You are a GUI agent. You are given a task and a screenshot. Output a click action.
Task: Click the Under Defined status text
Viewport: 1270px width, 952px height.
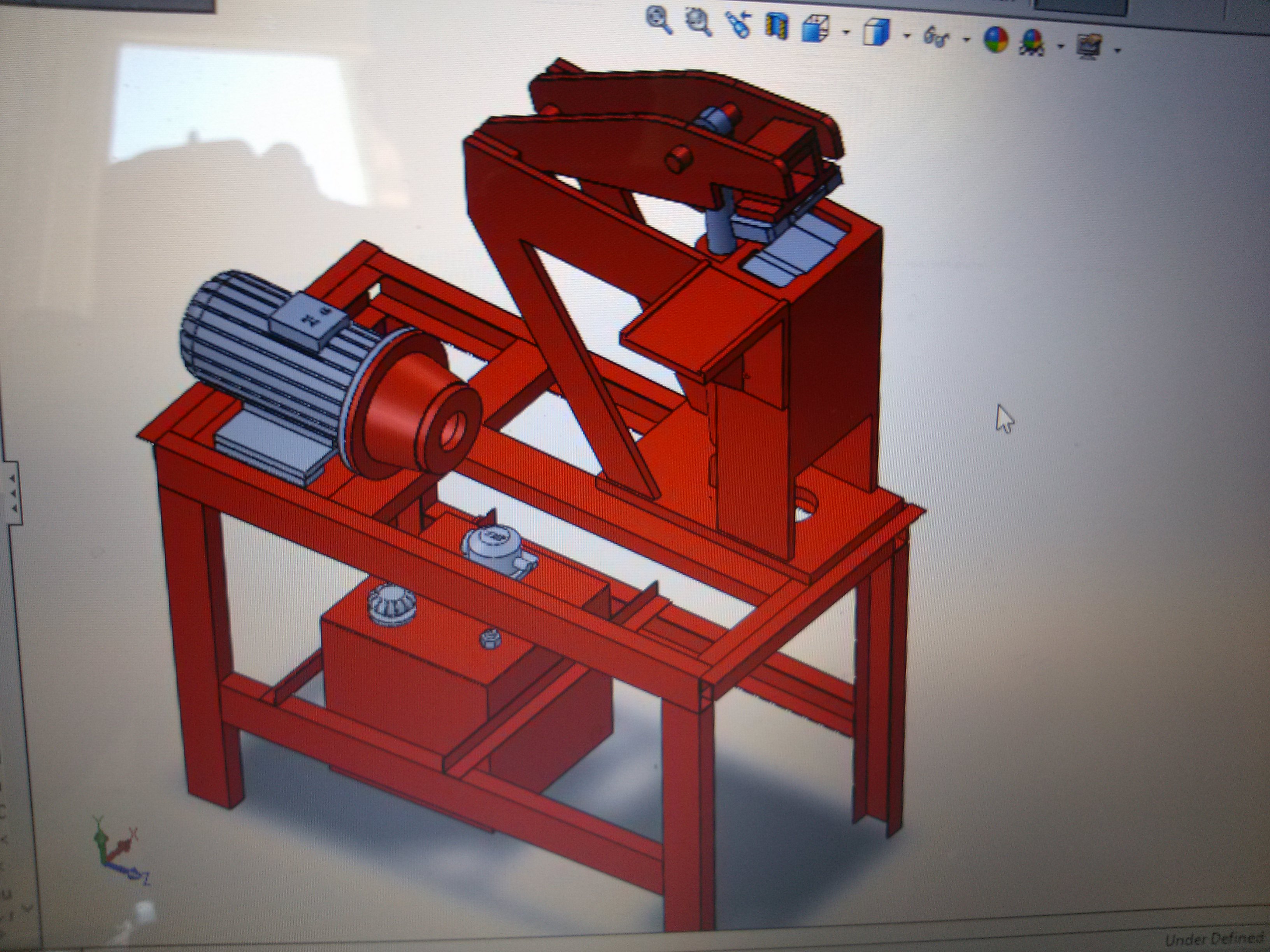(x=1214, y=940)
